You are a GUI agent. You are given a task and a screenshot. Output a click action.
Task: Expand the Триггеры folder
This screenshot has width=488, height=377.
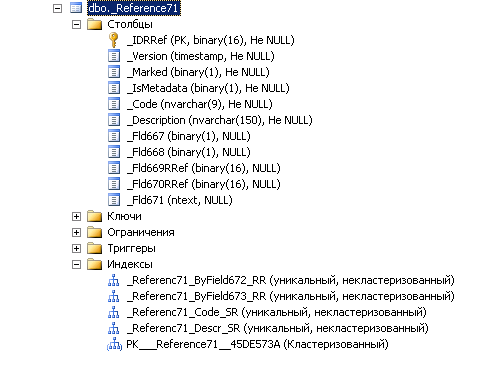[x=76, y=248]
